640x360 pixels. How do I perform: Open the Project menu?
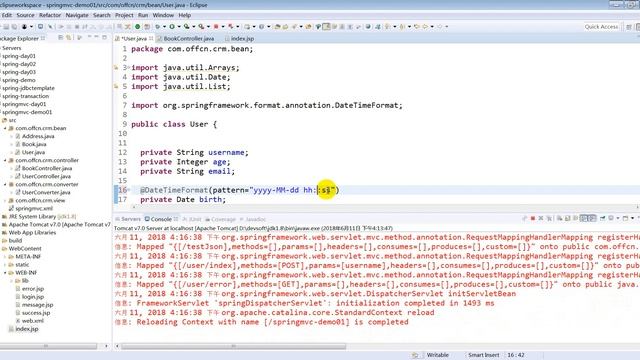click(x=124, y=15)
